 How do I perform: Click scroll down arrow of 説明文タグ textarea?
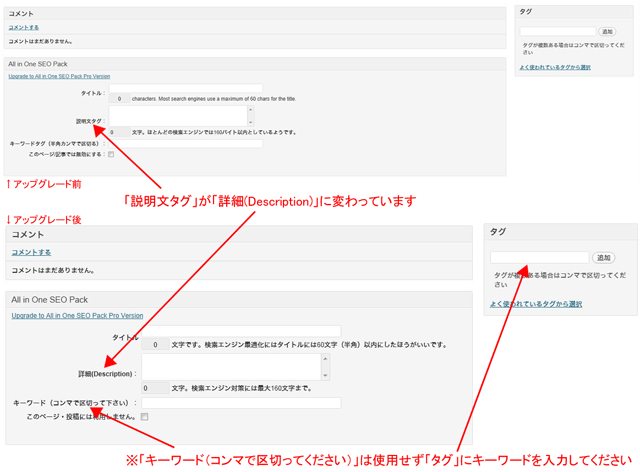tap(251, 122)
